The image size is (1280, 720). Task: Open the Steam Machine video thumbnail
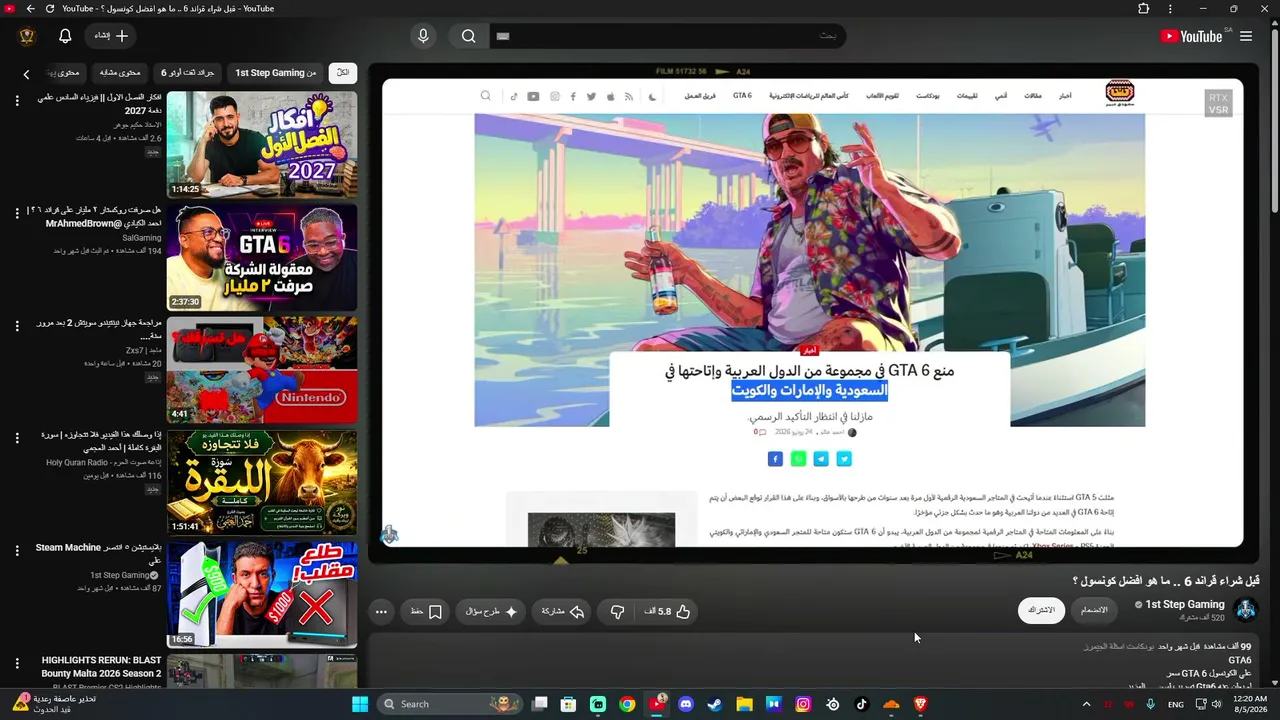[x=262, y=595]
